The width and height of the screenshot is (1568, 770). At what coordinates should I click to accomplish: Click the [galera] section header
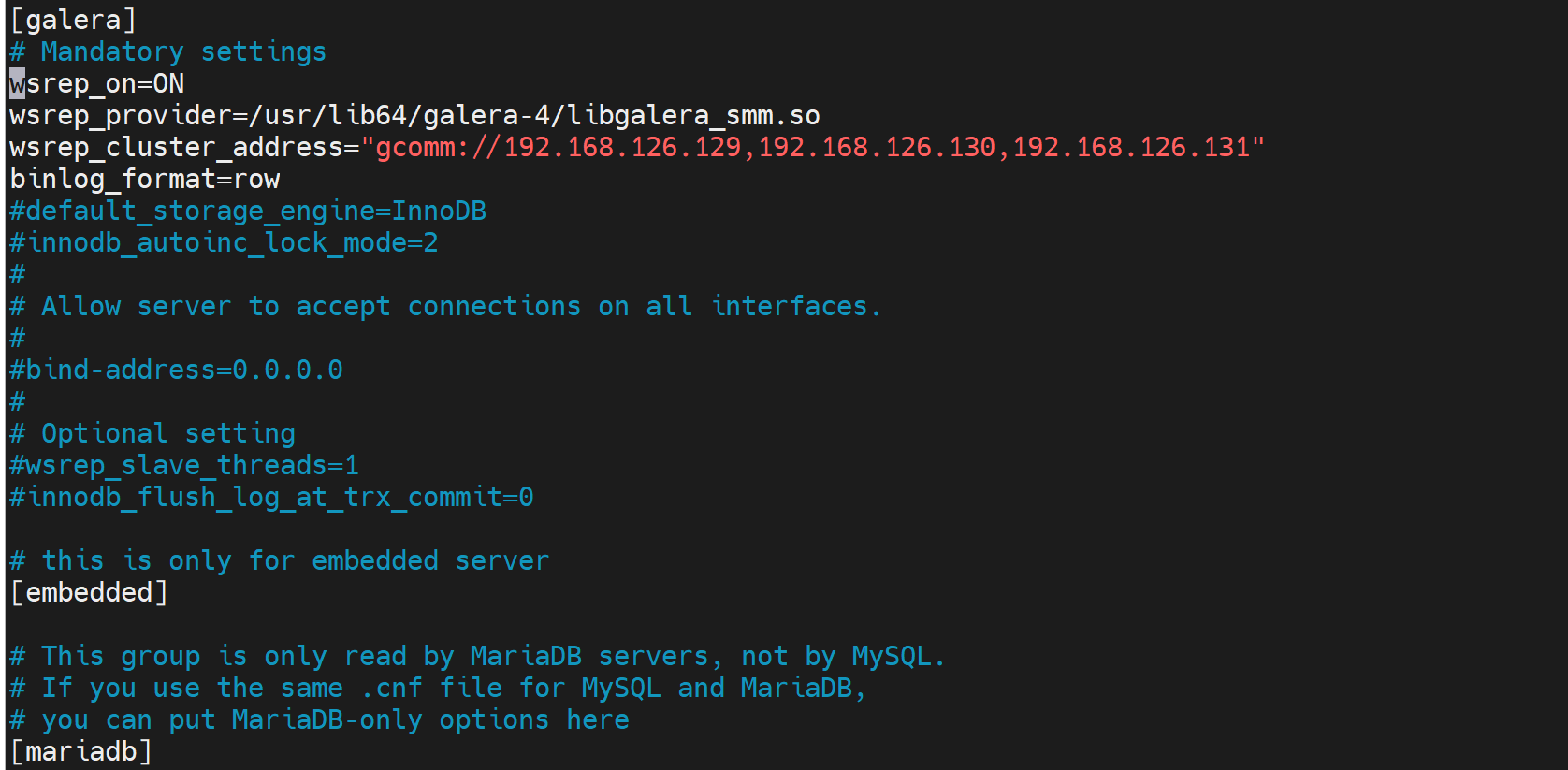click(x=73, y=20)
